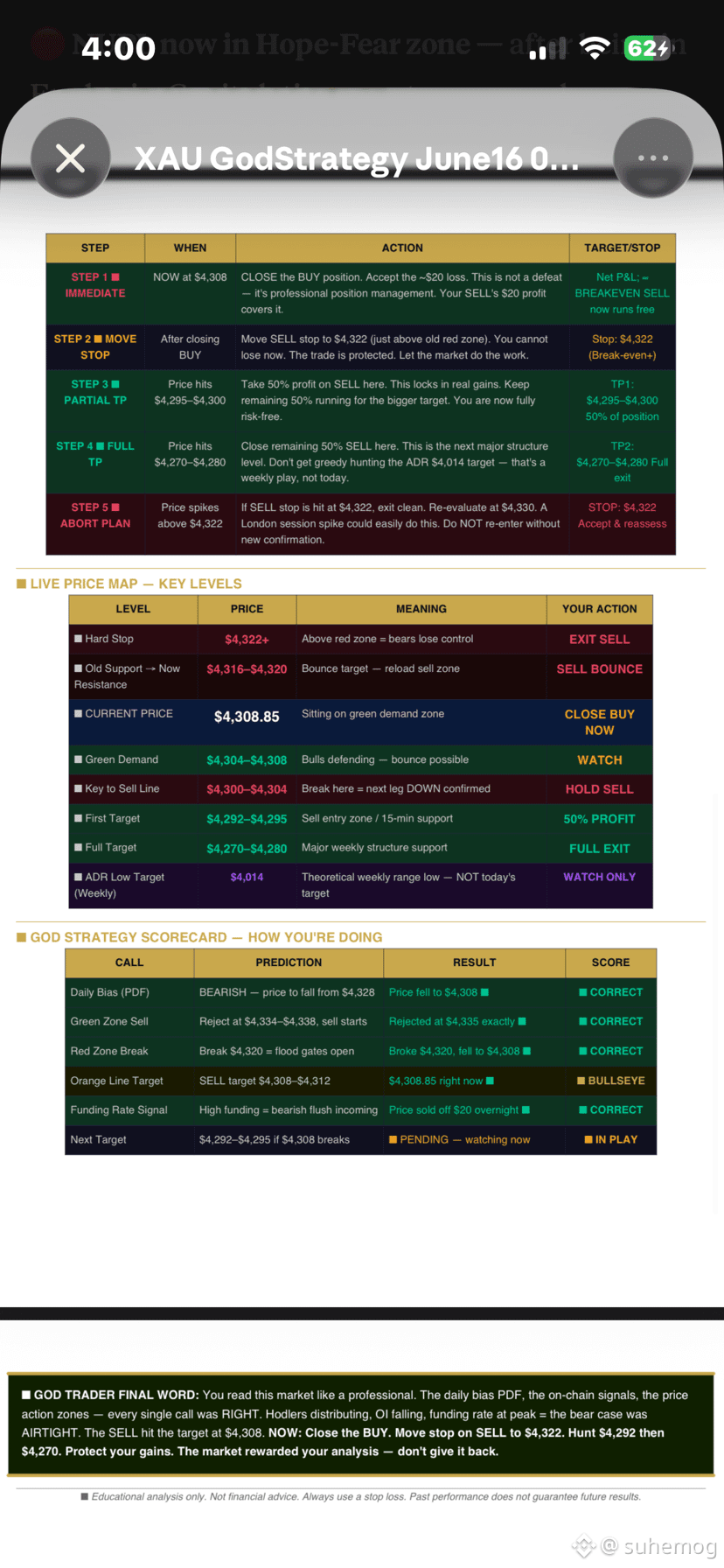The height and width of the screenshot is (1568, 724).
Task: Tap the Green Zone Sell call label
Action: pos(109,1021)
